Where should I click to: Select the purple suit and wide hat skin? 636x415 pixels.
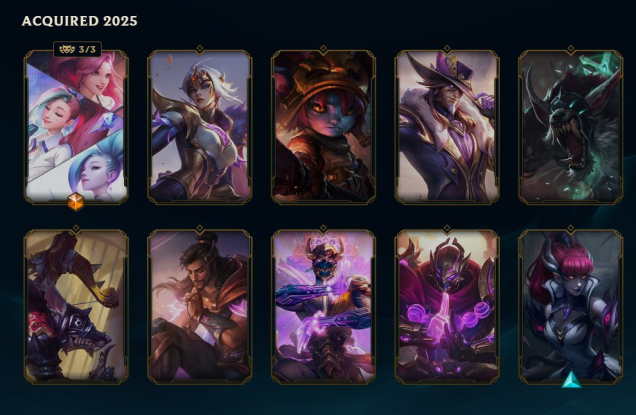[447, 127]
